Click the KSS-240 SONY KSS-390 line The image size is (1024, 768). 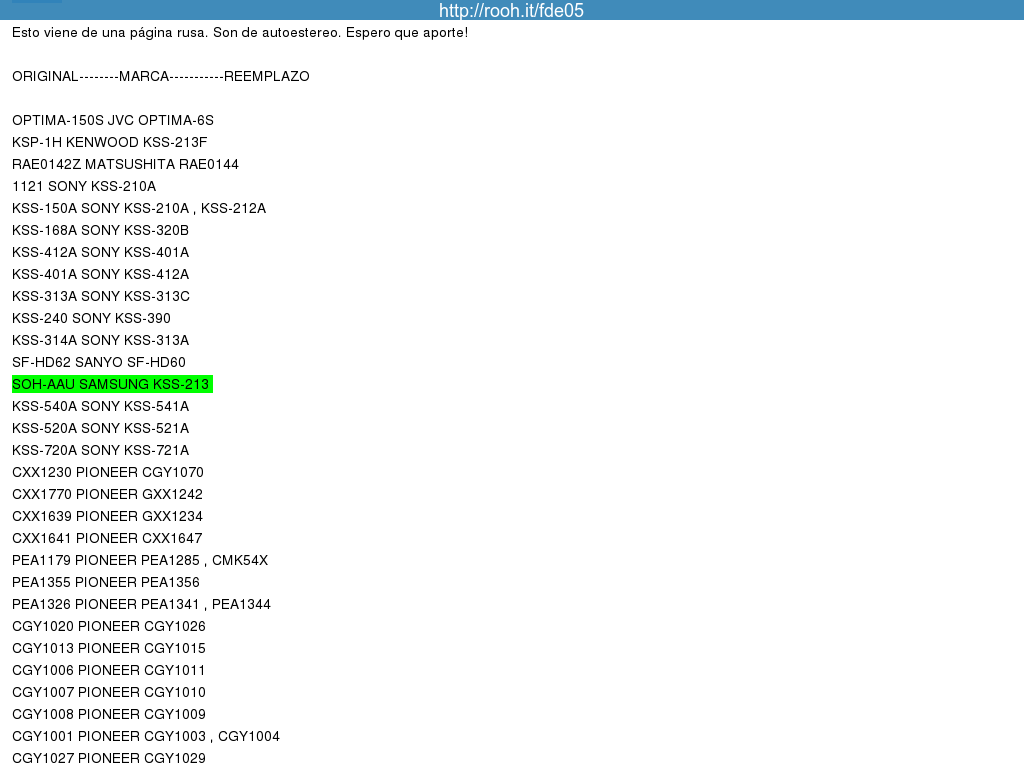[91, 318]
